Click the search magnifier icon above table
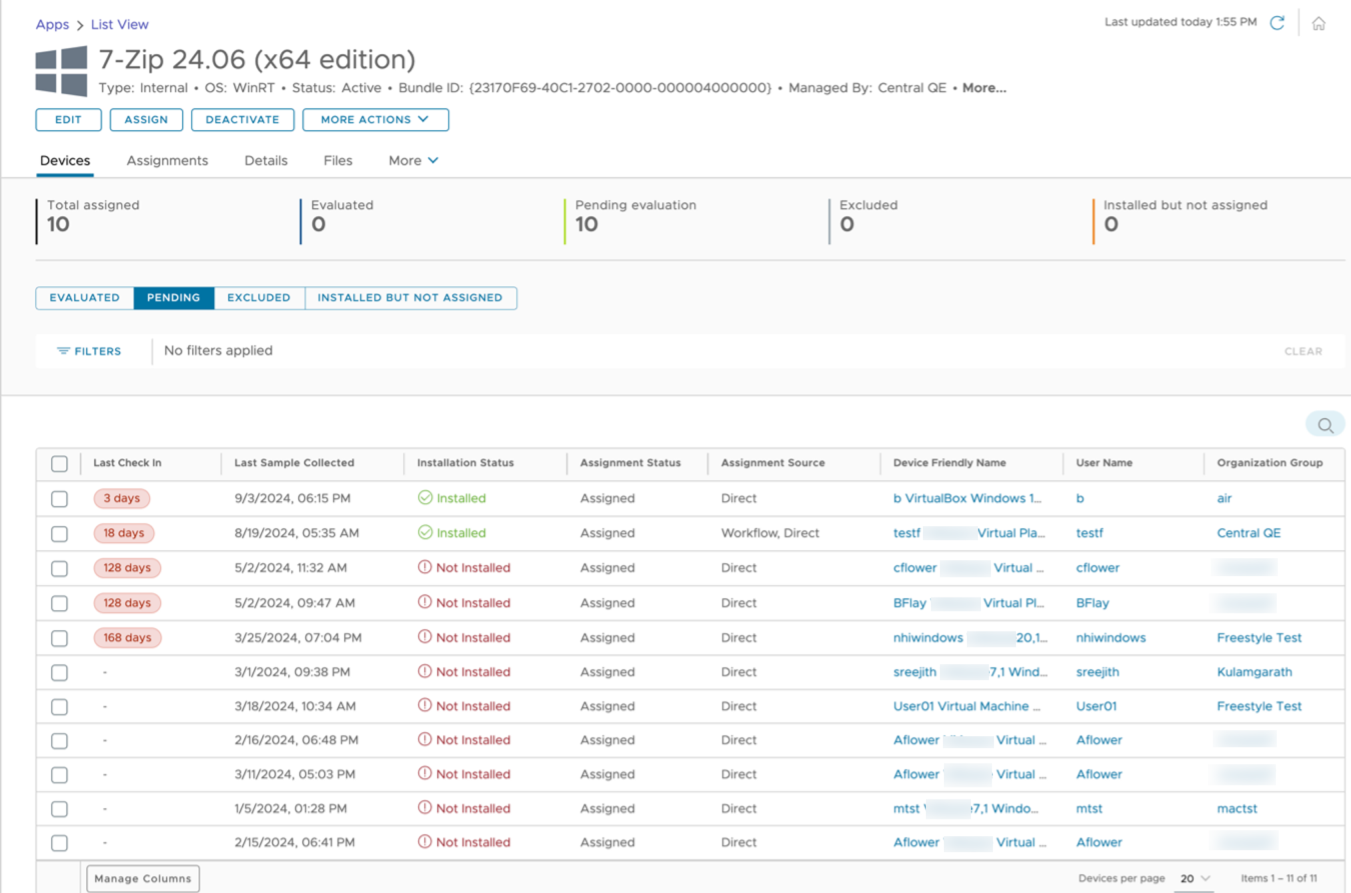The width and height of the screenshot is (1351, 893). (1325, 425)
